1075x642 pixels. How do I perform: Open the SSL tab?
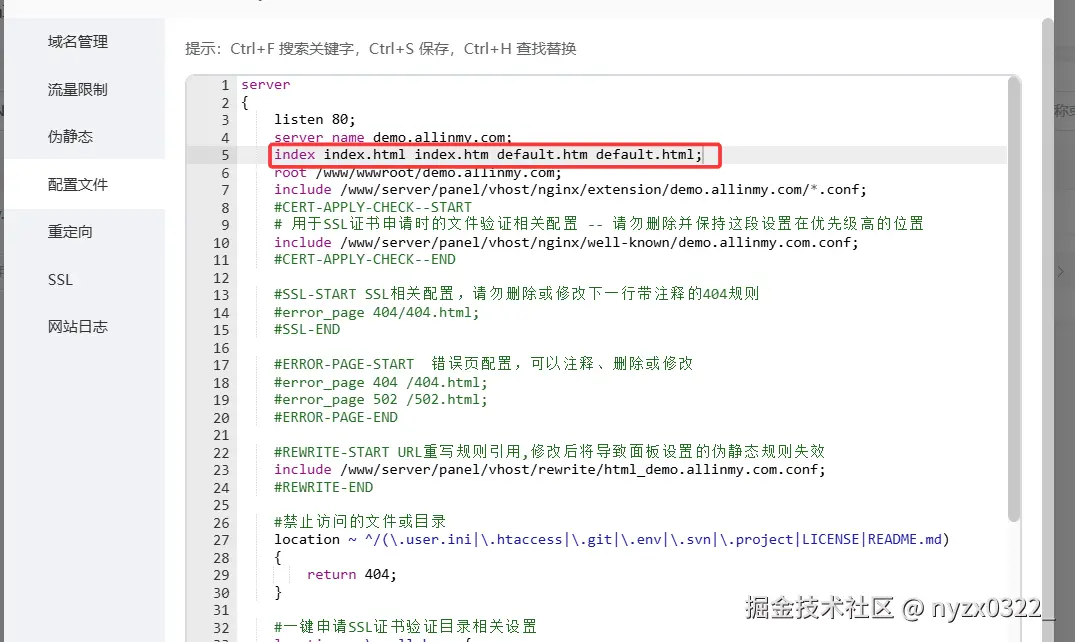pyautogui.click(x=60, y=280)
